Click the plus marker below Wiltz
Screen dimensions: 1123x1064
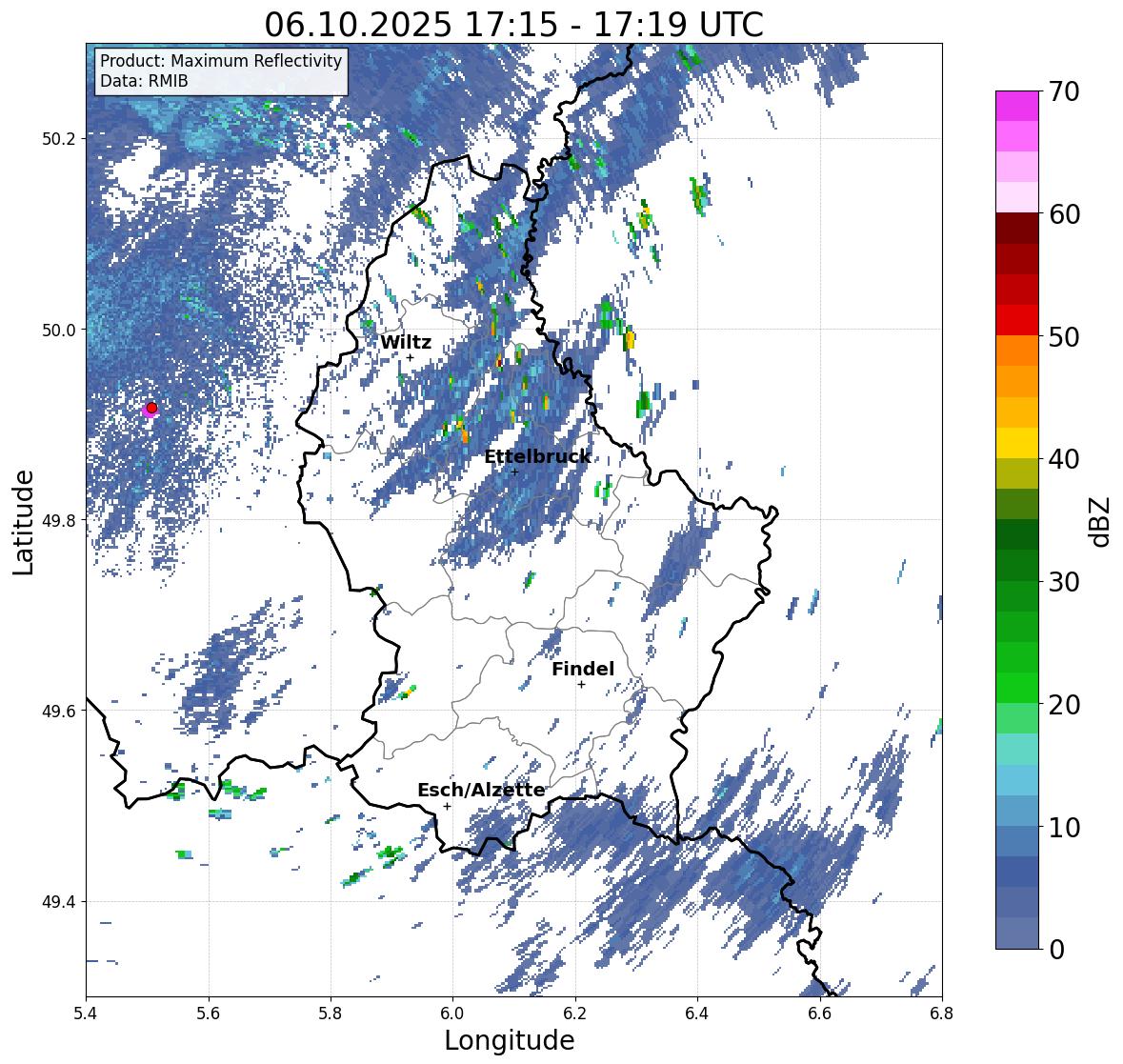click(x=411, y=357)
